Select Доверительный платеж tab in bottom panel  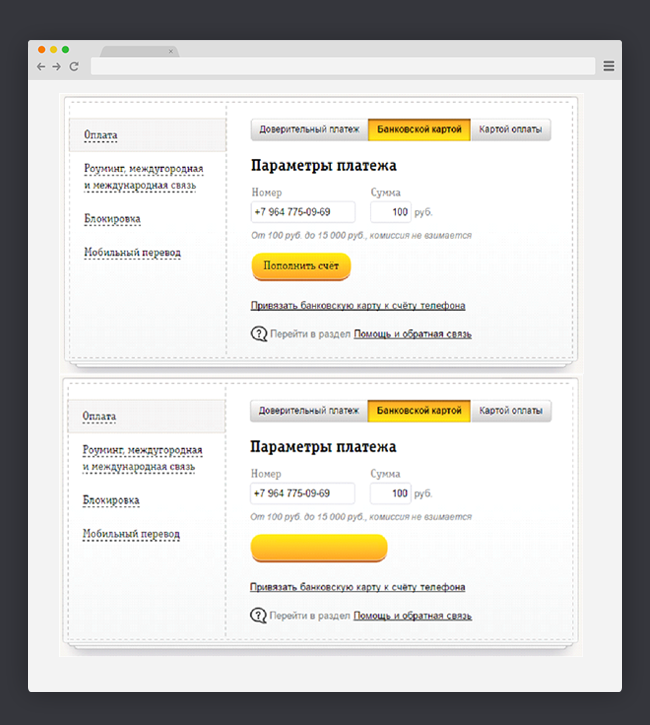[309, 411]
